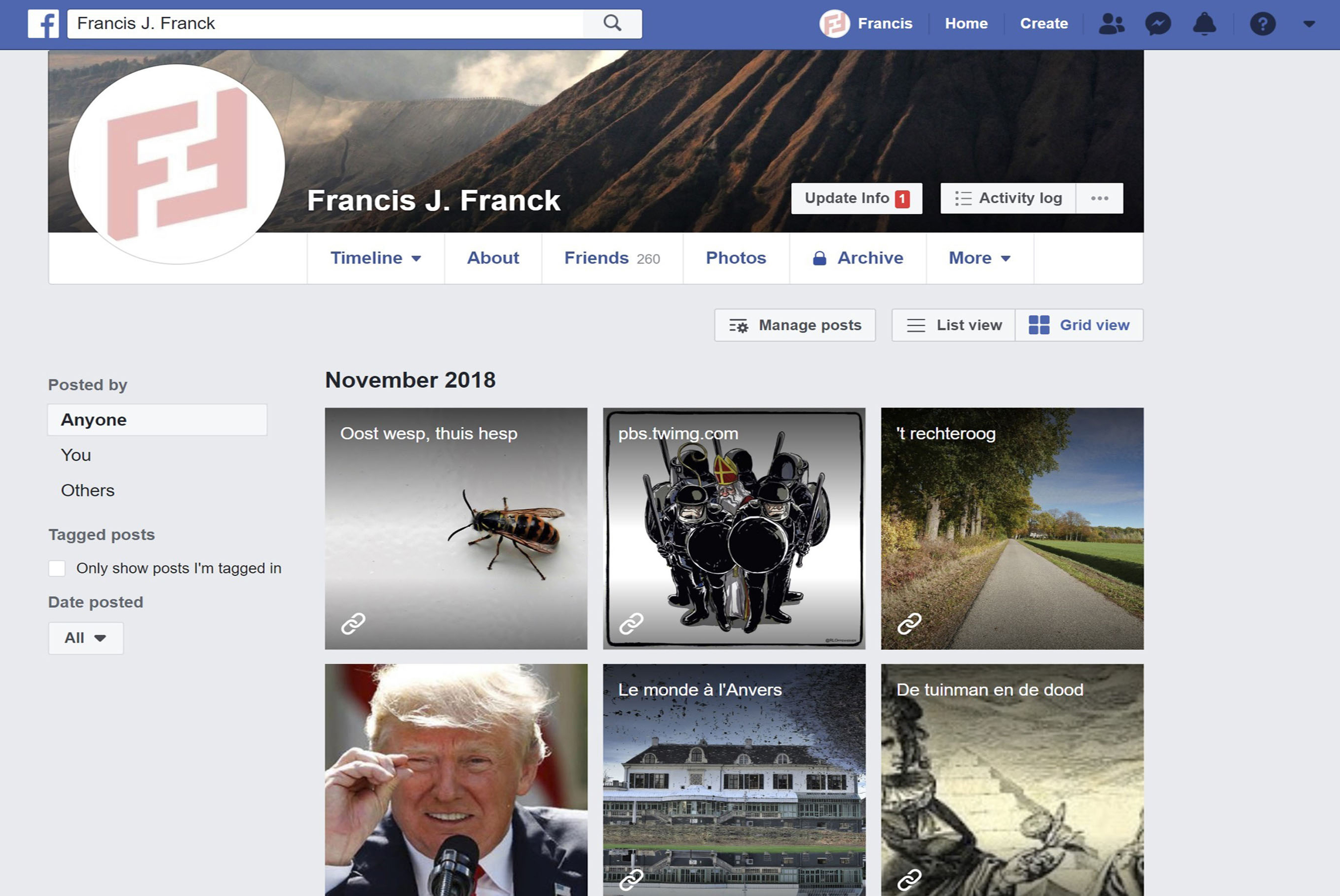Open the account menu arrow in top bar
The width and height of the screenshot is (1340, 896).
coord(1309,24)
